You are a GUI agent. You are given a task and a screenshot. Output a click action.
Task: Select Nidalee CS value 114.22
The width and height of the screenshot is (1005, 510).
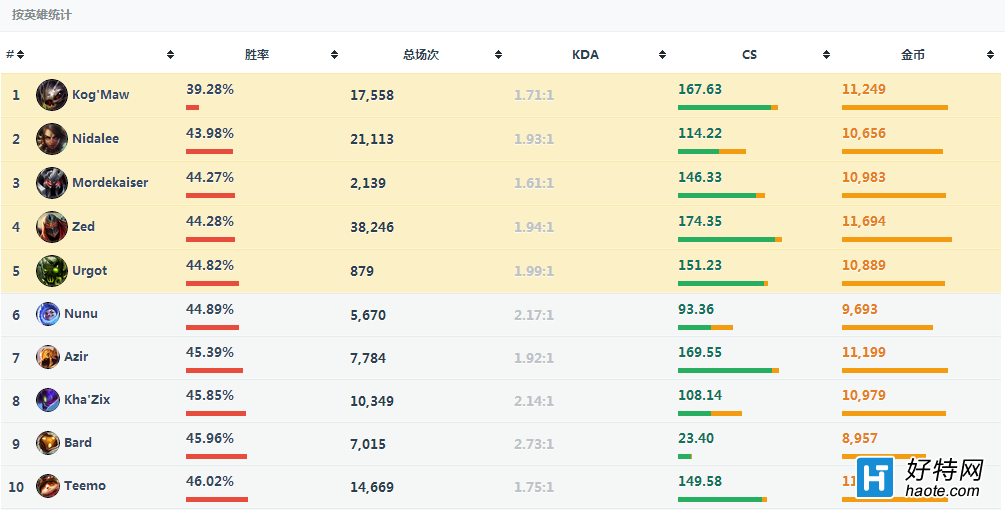(x=700, y=133)
